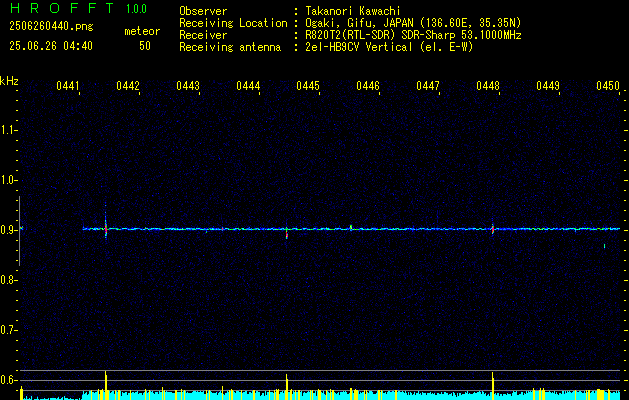The height and width of the screenshot is (400, 629).
Task: Click time axis label 0449
Action: 548,85
